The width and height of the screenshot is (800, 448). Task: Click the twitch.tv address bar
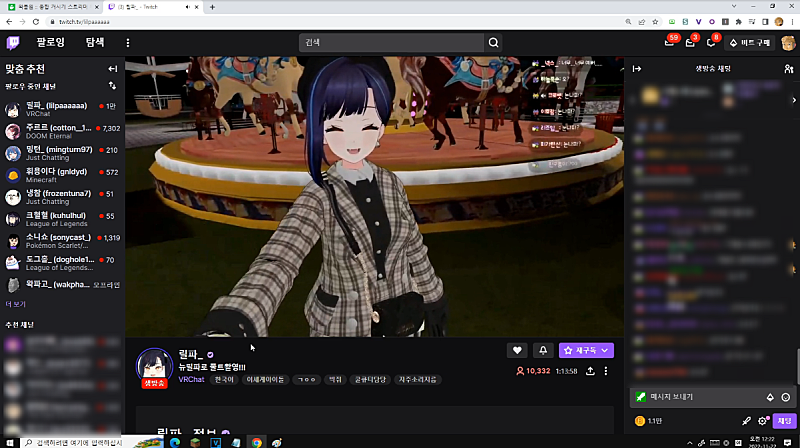pyautogui.click(x=332, y=22)
